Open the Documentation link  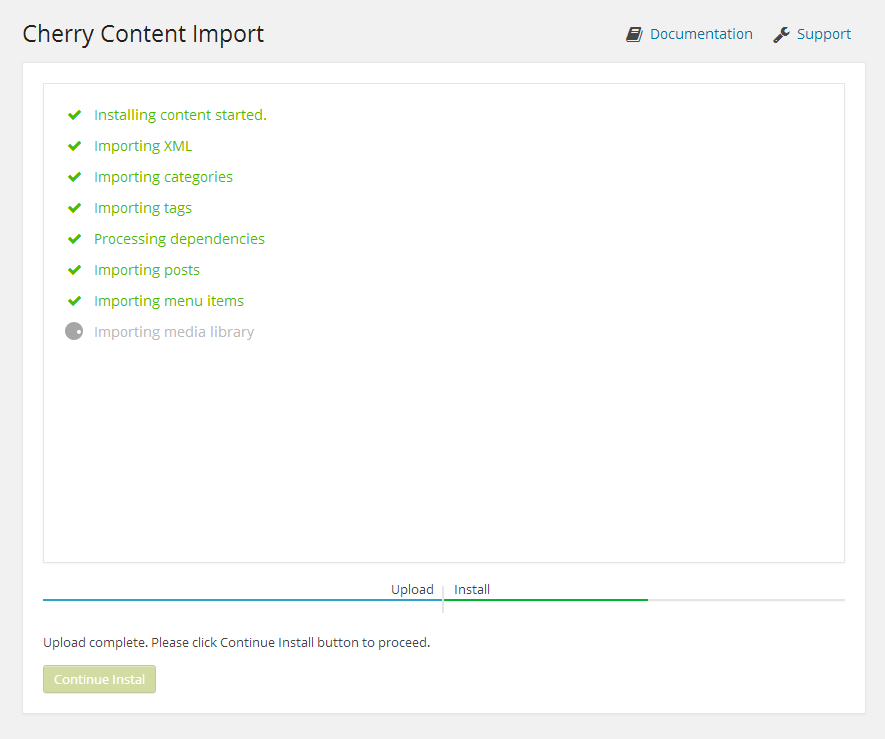pyautogui.click(x=701, y=34)
